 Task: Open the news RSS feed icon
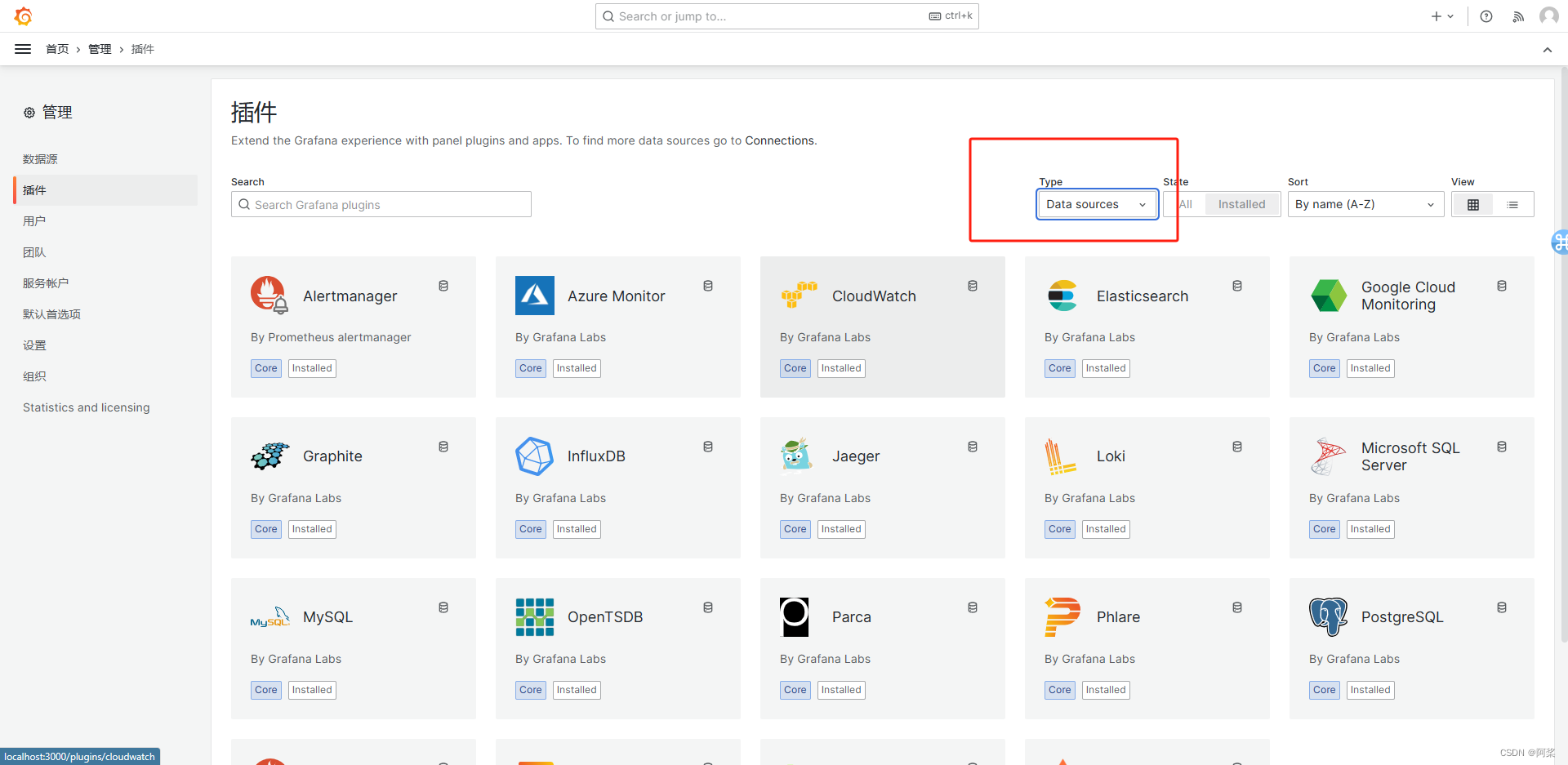tap(1518, 16)
